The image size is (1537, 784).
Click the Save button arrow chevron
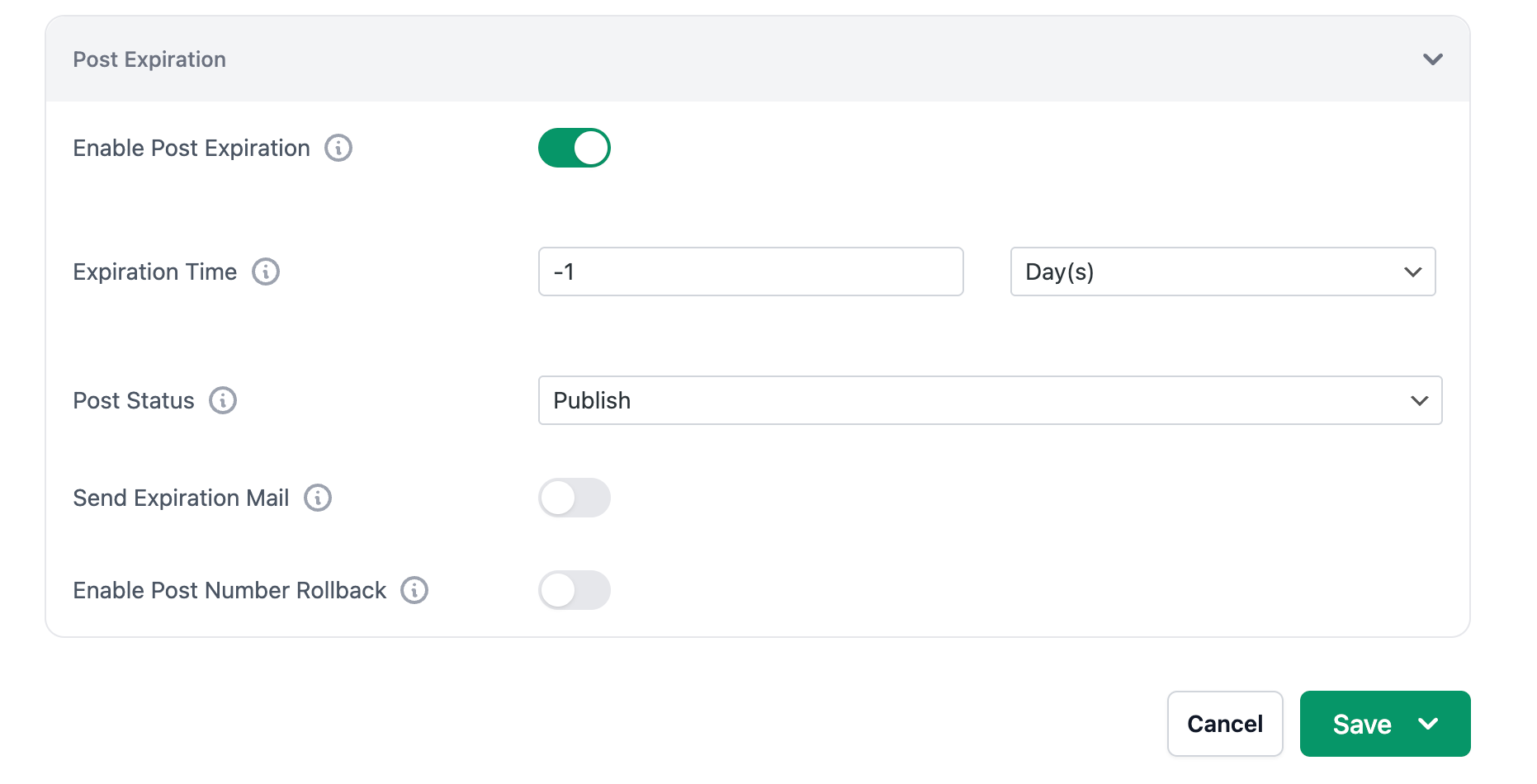point(1429,724)
